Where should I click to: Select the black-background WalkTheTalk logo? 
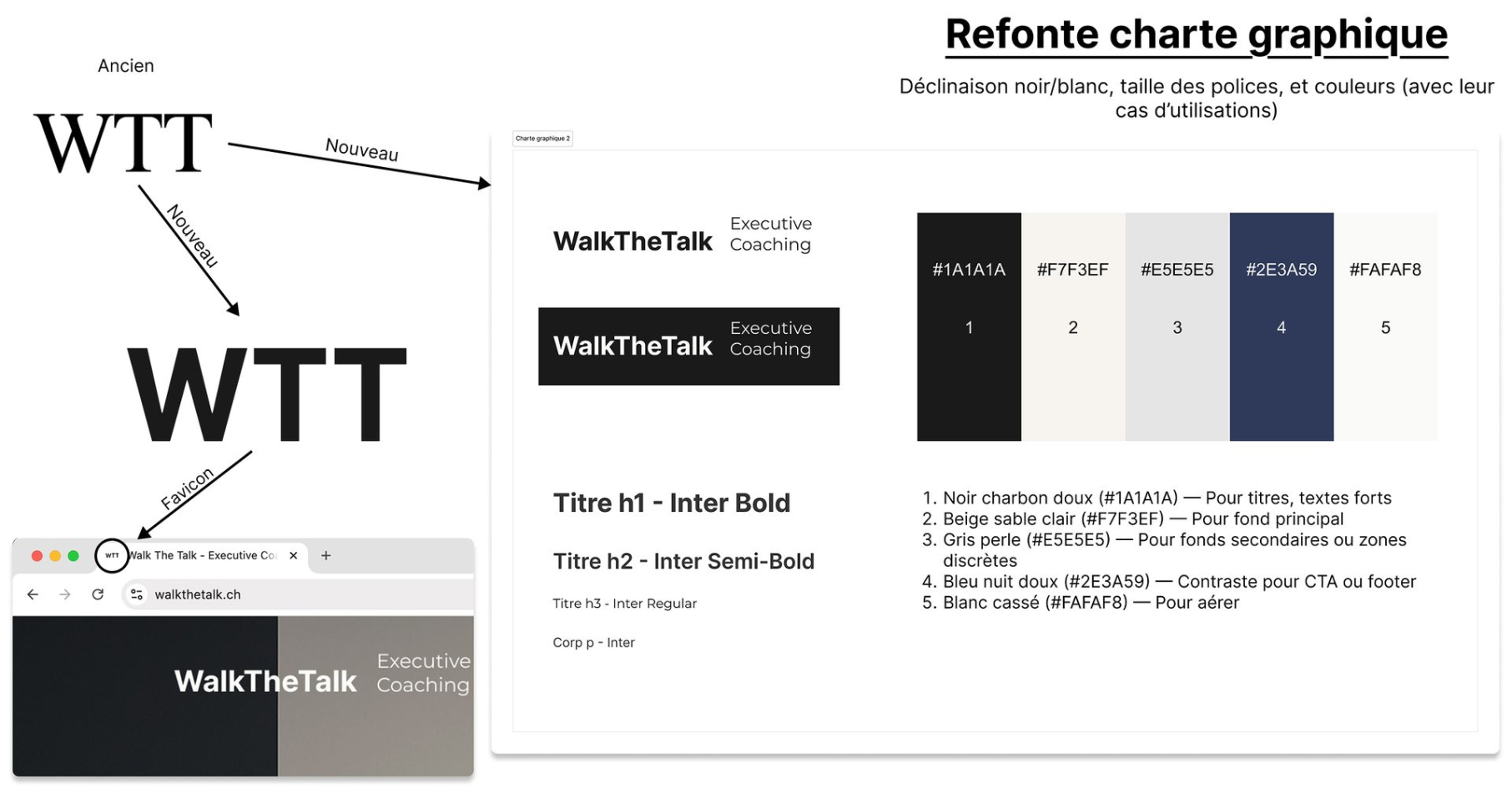(x=688, y=346)
